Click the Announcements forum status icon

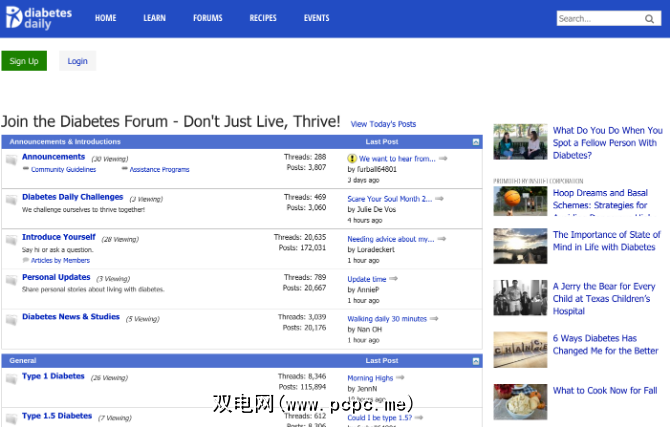pyautogui.click(x=11, y=160)
